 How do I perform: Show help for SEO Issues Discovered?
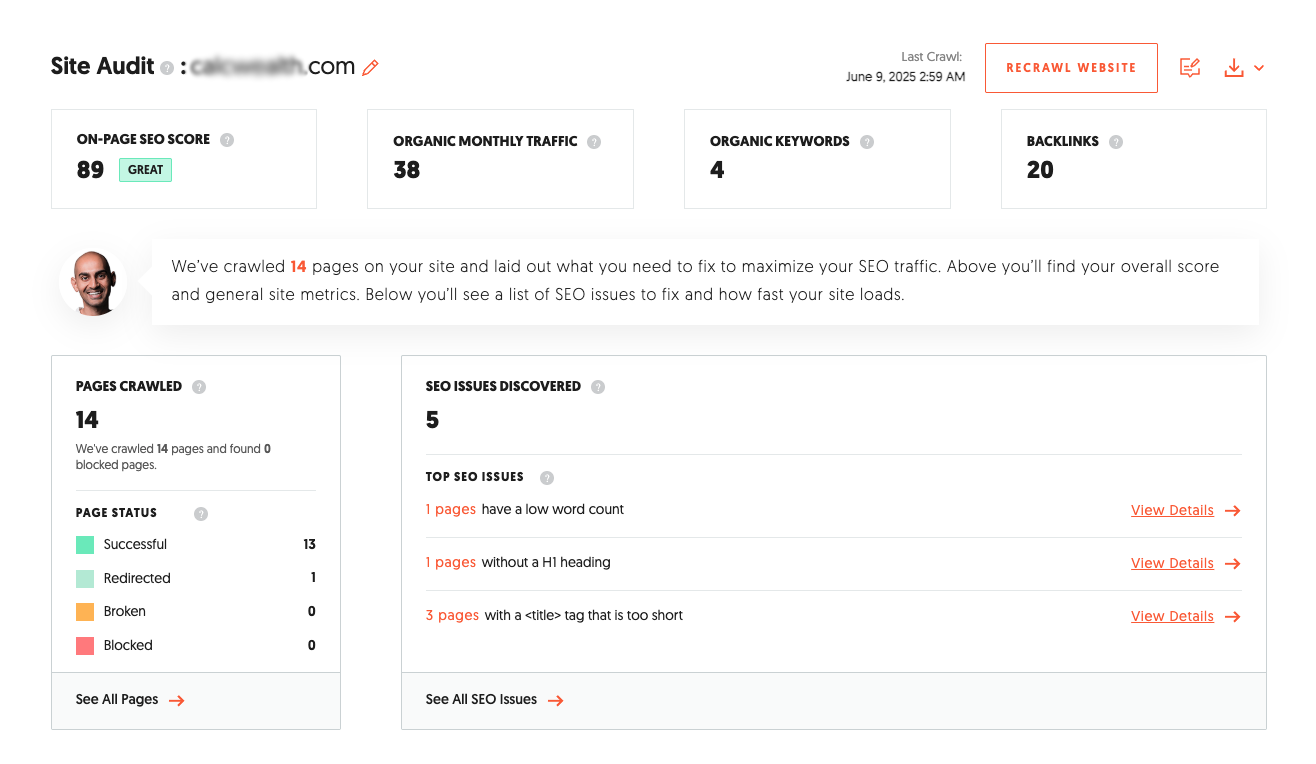[x=598, y=387]
